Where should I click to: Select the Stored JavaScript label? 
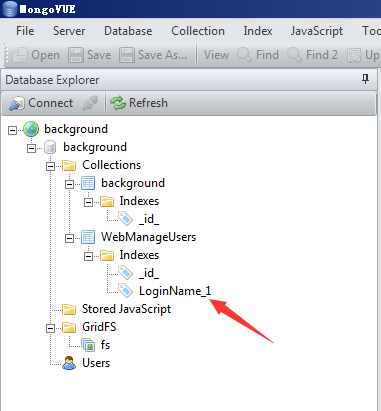point(126,309)
